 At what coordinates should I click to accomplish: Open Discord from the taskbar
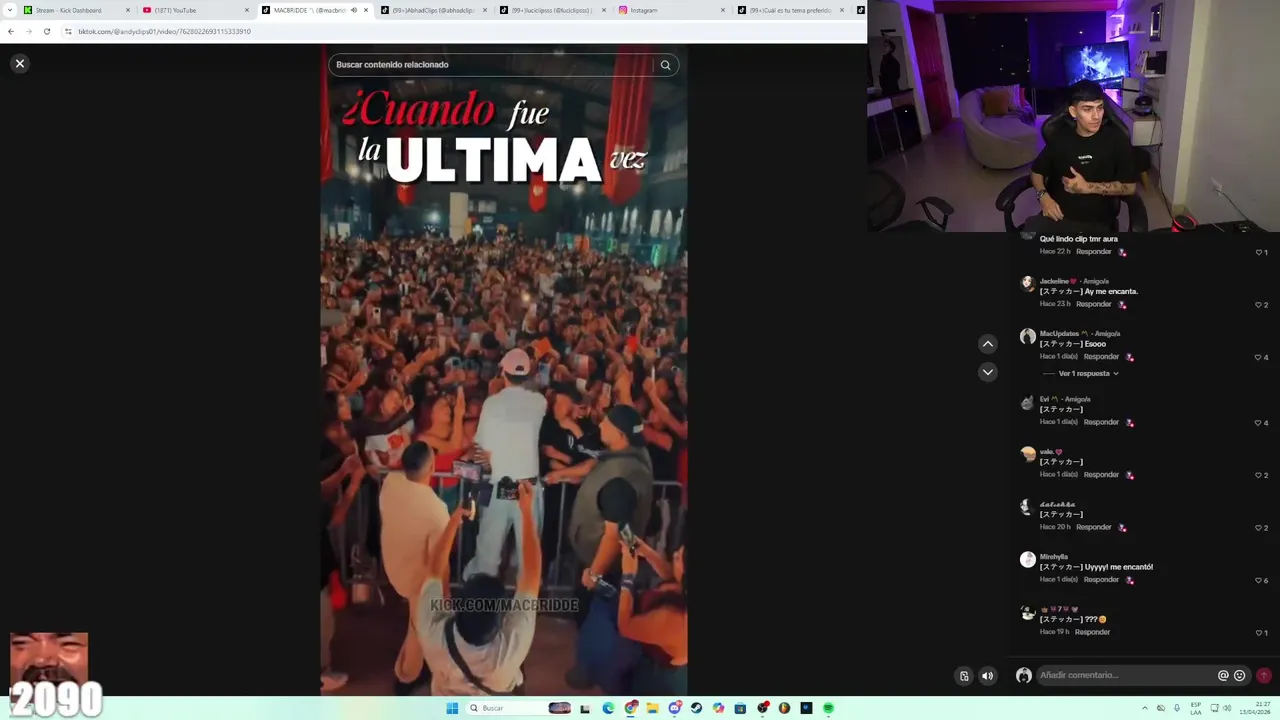pos(674,708)
